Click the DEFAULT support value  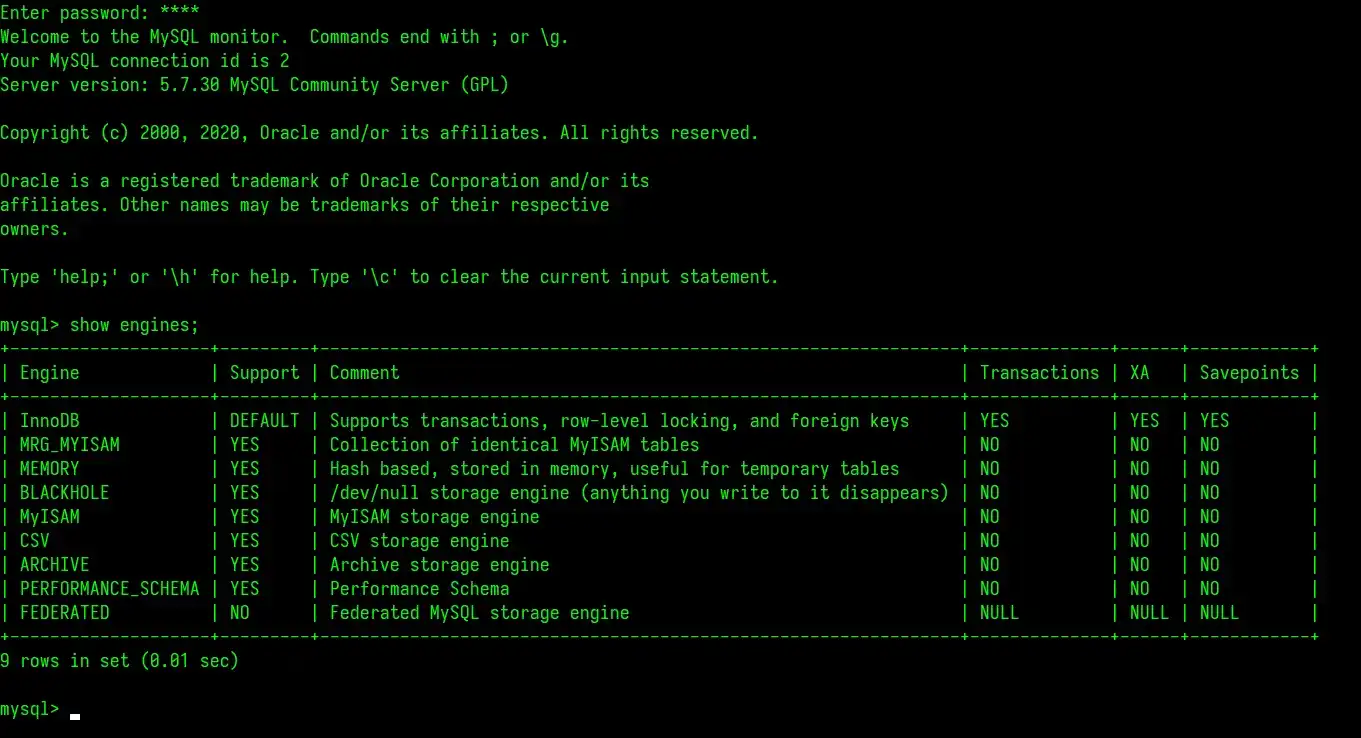pos(264,421)
